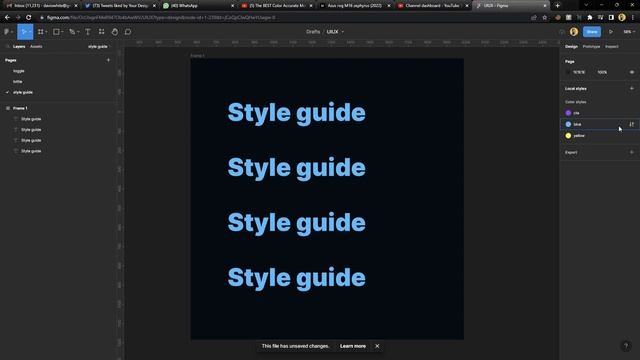Open the Chrome three-dot menu

pyautogui.click(x=633, y=18)
